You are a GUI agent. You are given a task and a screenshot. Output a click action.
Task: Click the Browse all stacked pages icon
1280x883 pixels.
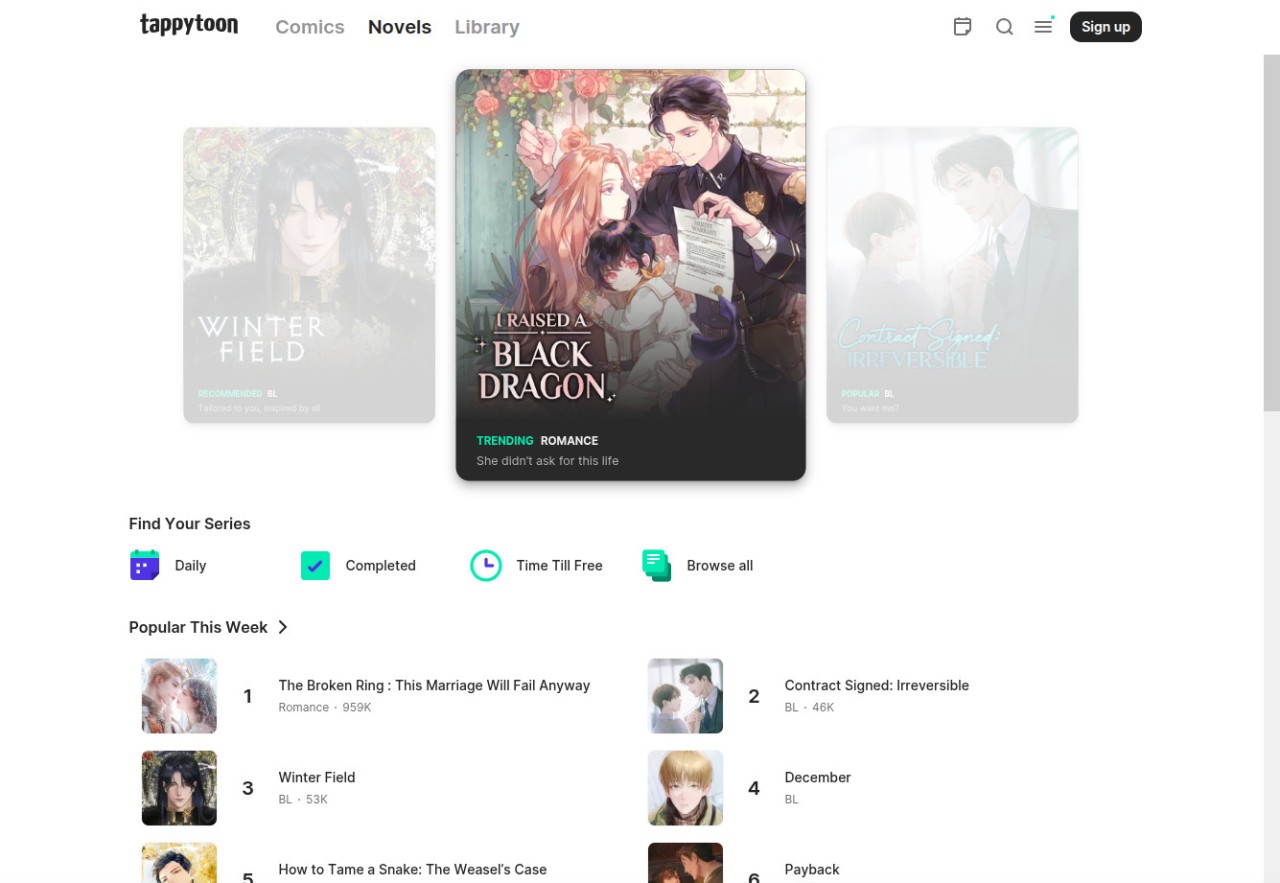click(x=656, y=565)
